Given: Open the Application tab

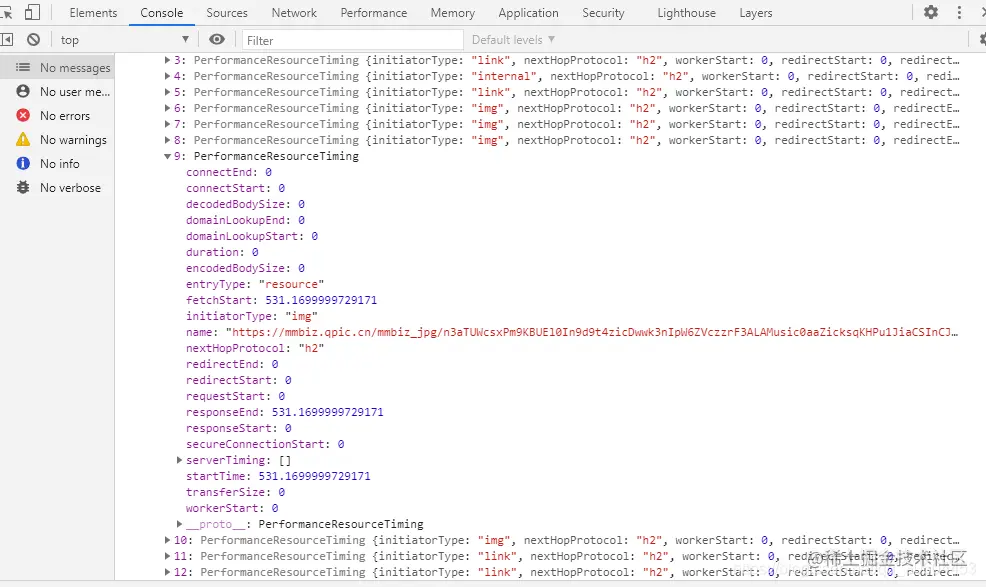Looking at the screenshot, I should pyautogui.click(x=528, y=13).
